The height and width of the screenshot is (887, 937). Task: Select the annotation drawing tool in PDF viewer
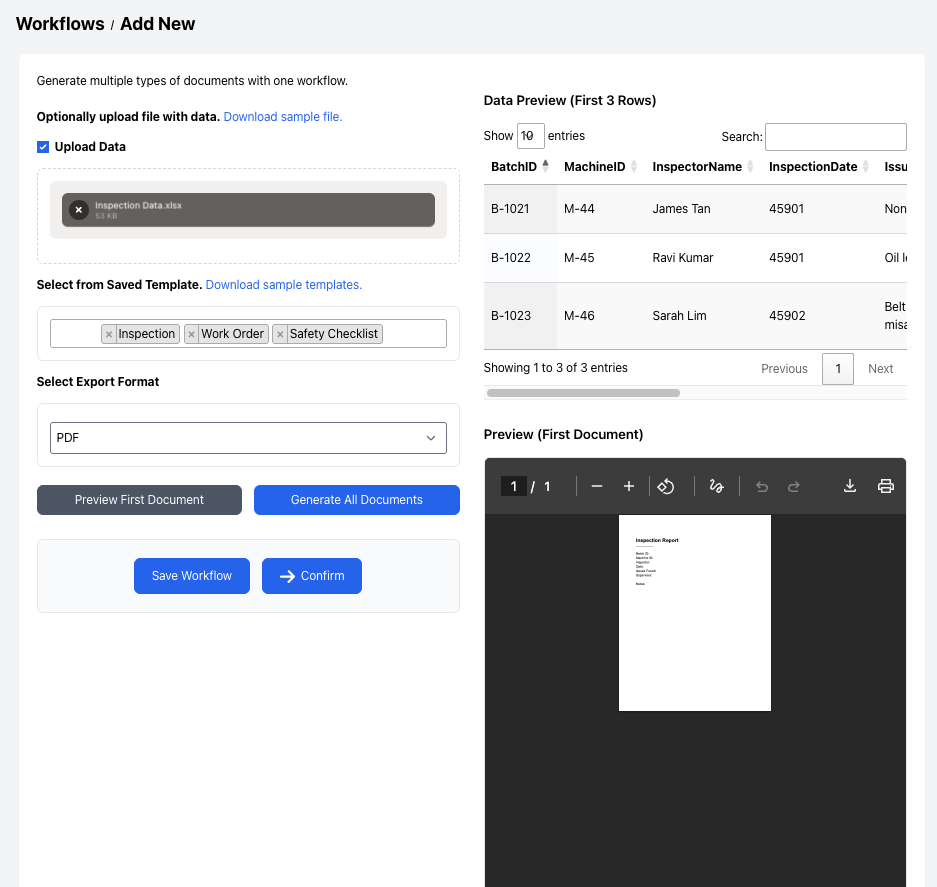tap(716, 486)
